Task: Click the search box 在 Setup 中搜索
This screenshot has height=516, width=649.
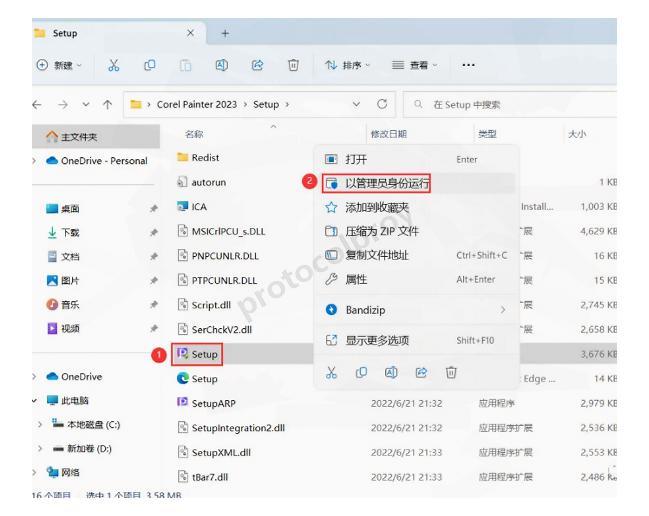Action: point(511,105)
